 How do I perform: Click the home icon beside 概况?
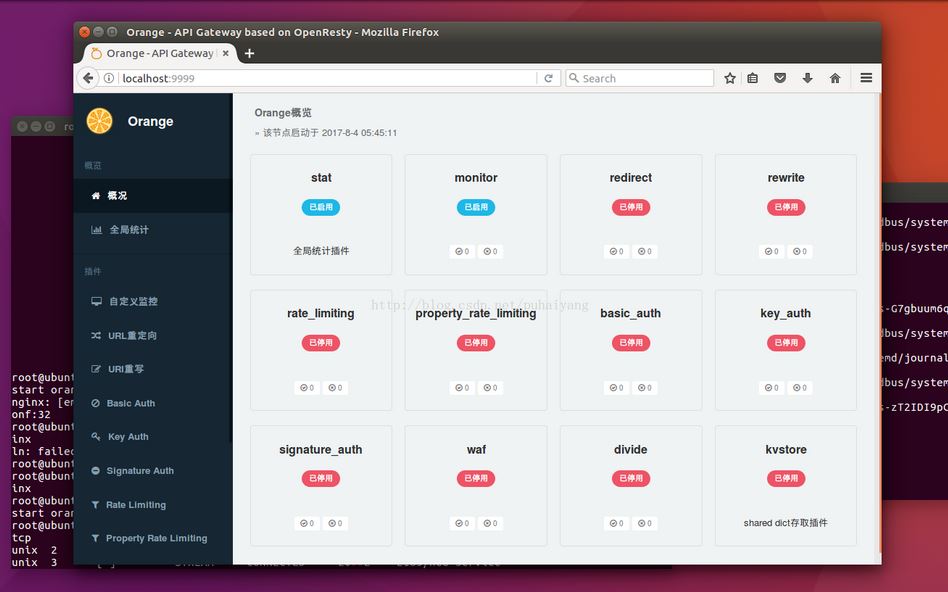[96, 195]
